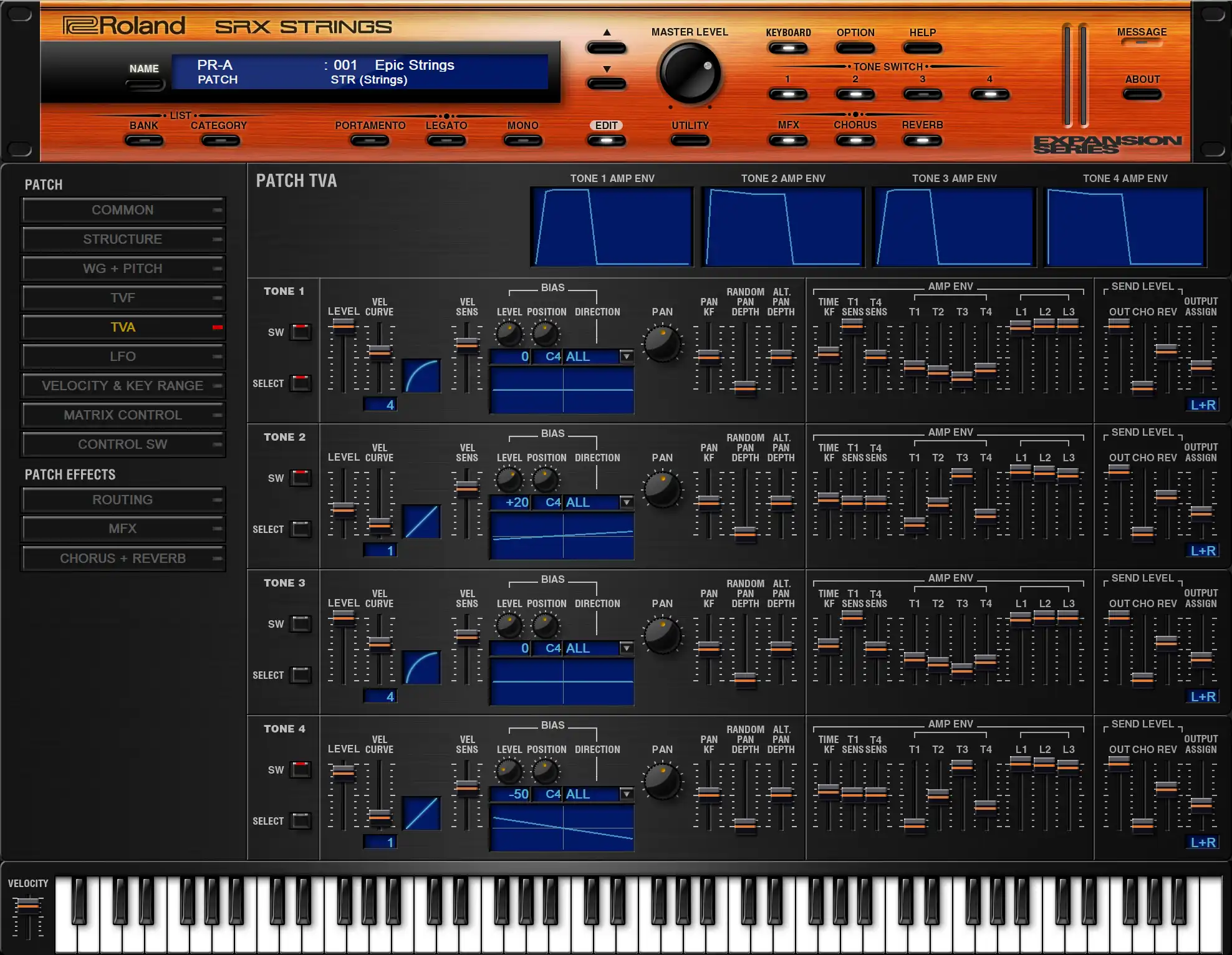Viewport: 1232px width, 955px height.
Task: Click the patch down arrow button
Action: point(606,84)
